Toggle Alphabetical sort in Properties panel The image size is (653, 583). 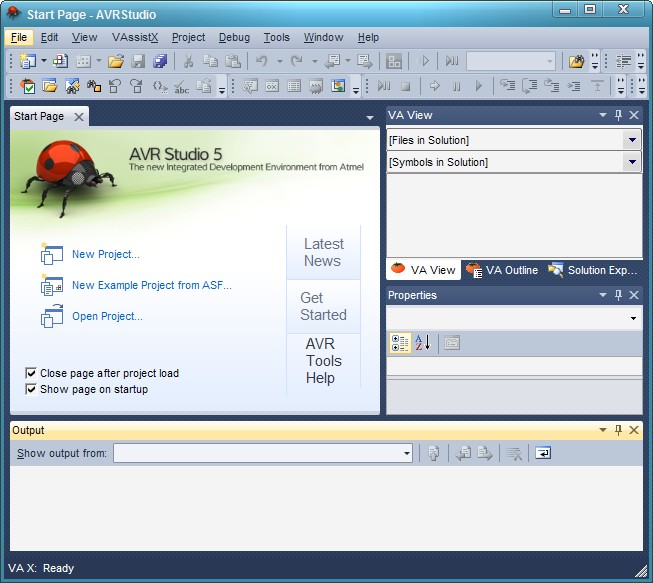tap(423, 343)
